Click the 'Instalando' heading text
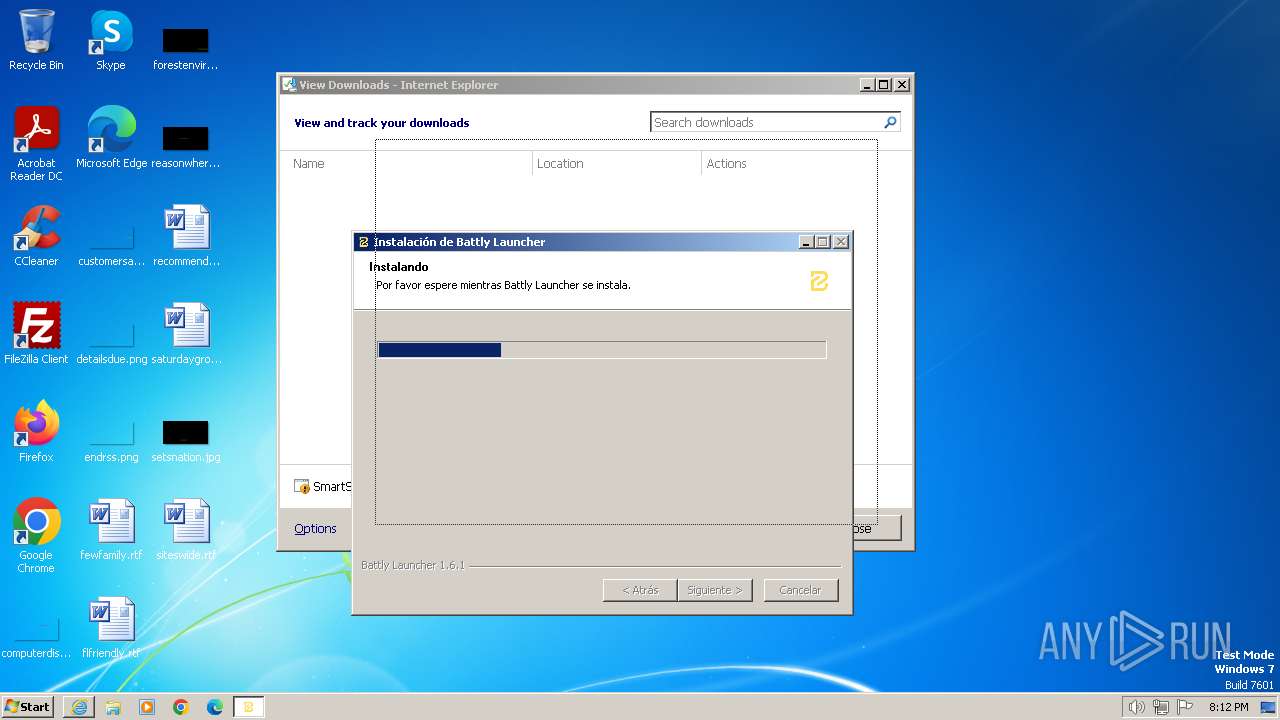The height and width of the screenshot is (720, 1280). click(x=399, y=267)
